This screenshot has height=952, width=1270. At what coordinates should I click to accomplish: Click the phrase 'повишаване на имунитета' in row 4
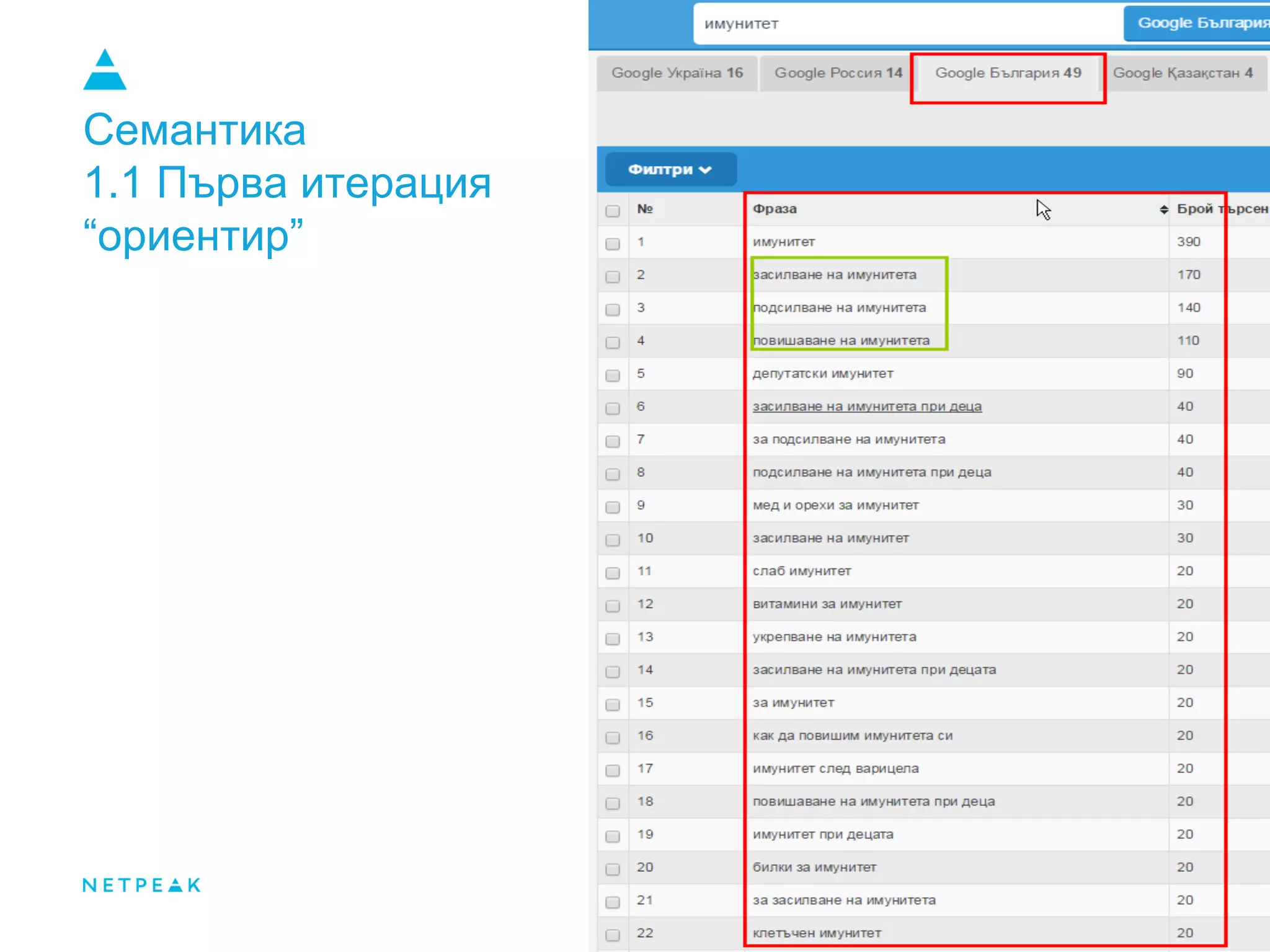point(841,340)
